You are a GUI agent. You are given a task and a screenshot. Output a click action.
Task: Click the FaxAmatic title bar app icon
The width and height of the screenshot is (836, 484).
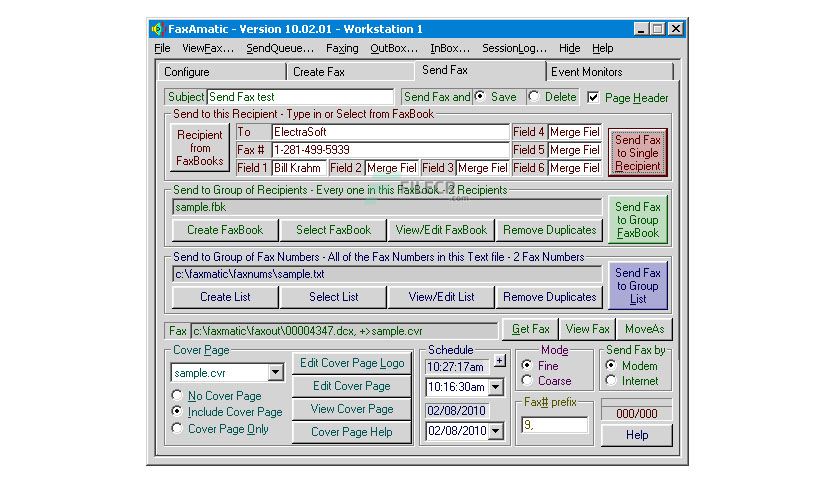158,29
